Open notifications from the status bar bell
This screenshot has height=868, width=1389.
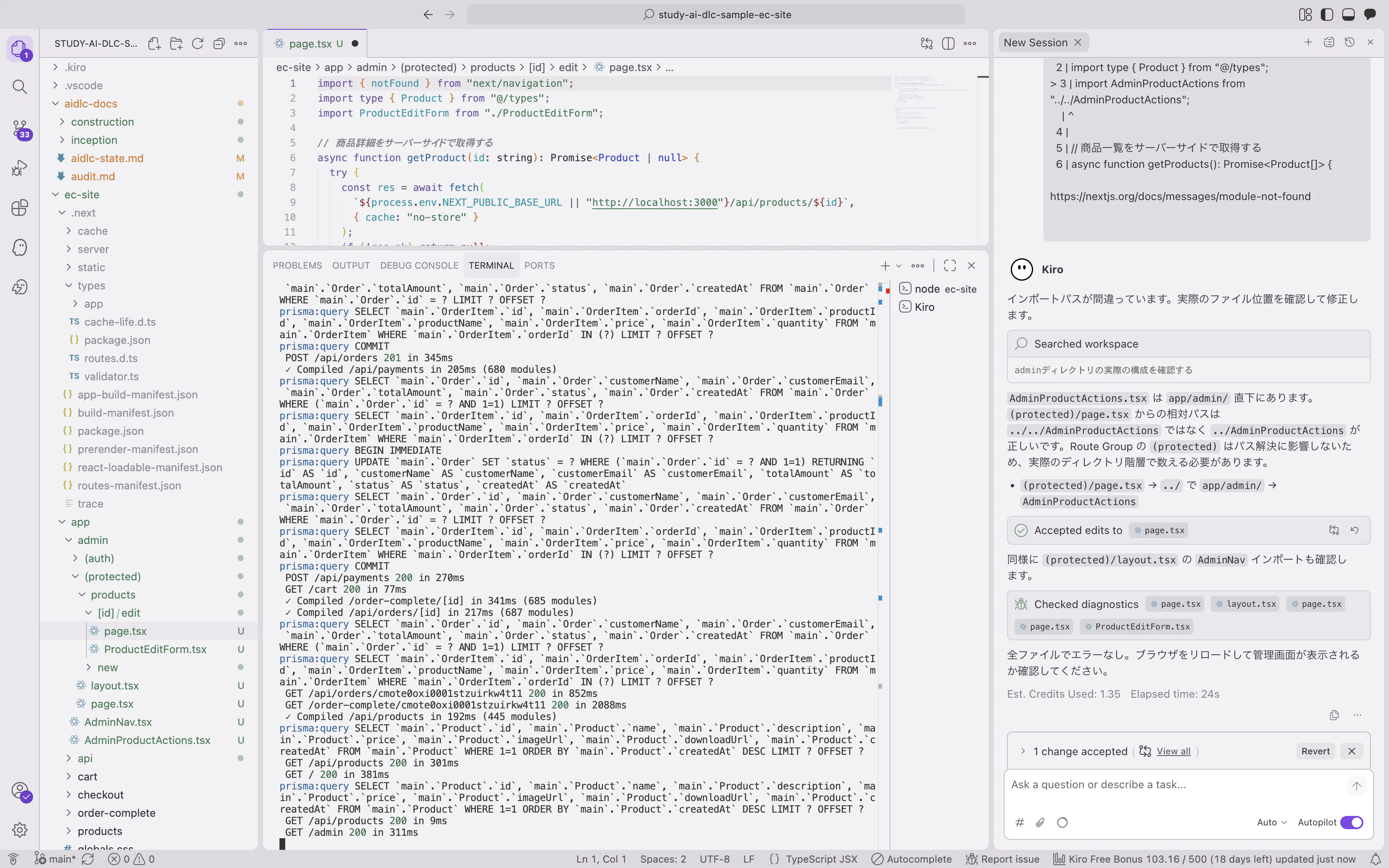click(1375, 859)
